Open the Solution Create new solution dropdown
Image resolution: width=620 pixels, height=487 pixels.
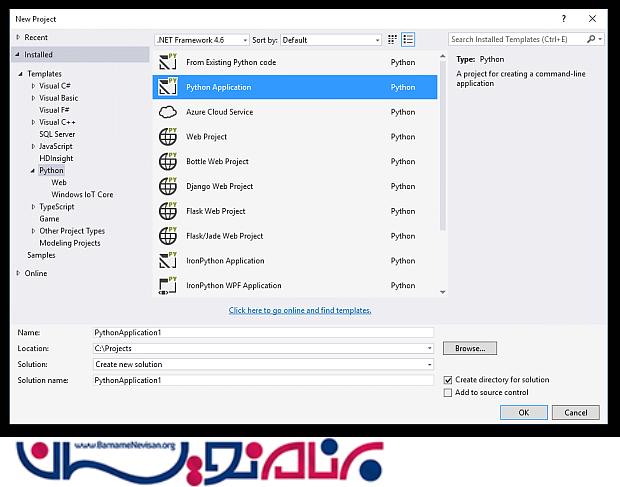click(x=429, y=364)
